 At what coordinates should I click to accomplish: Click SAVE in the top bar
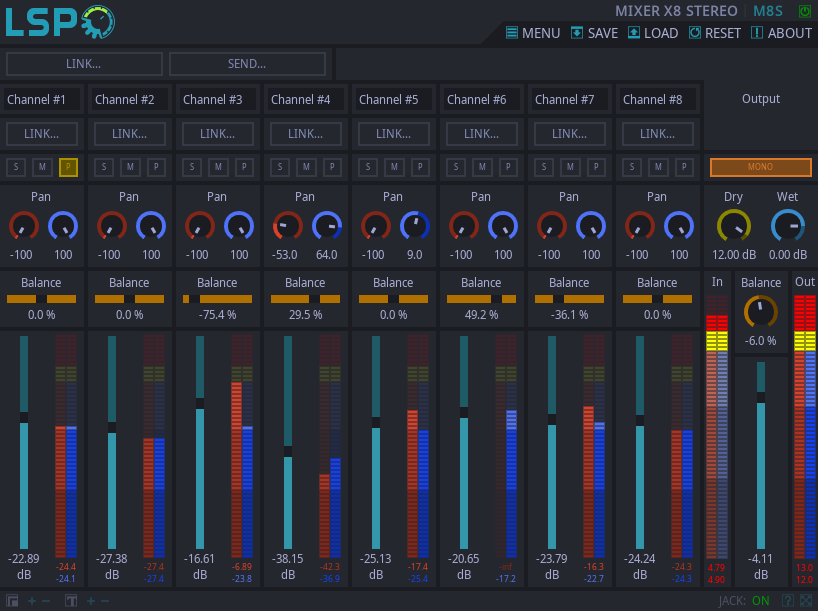pos(594,33)
